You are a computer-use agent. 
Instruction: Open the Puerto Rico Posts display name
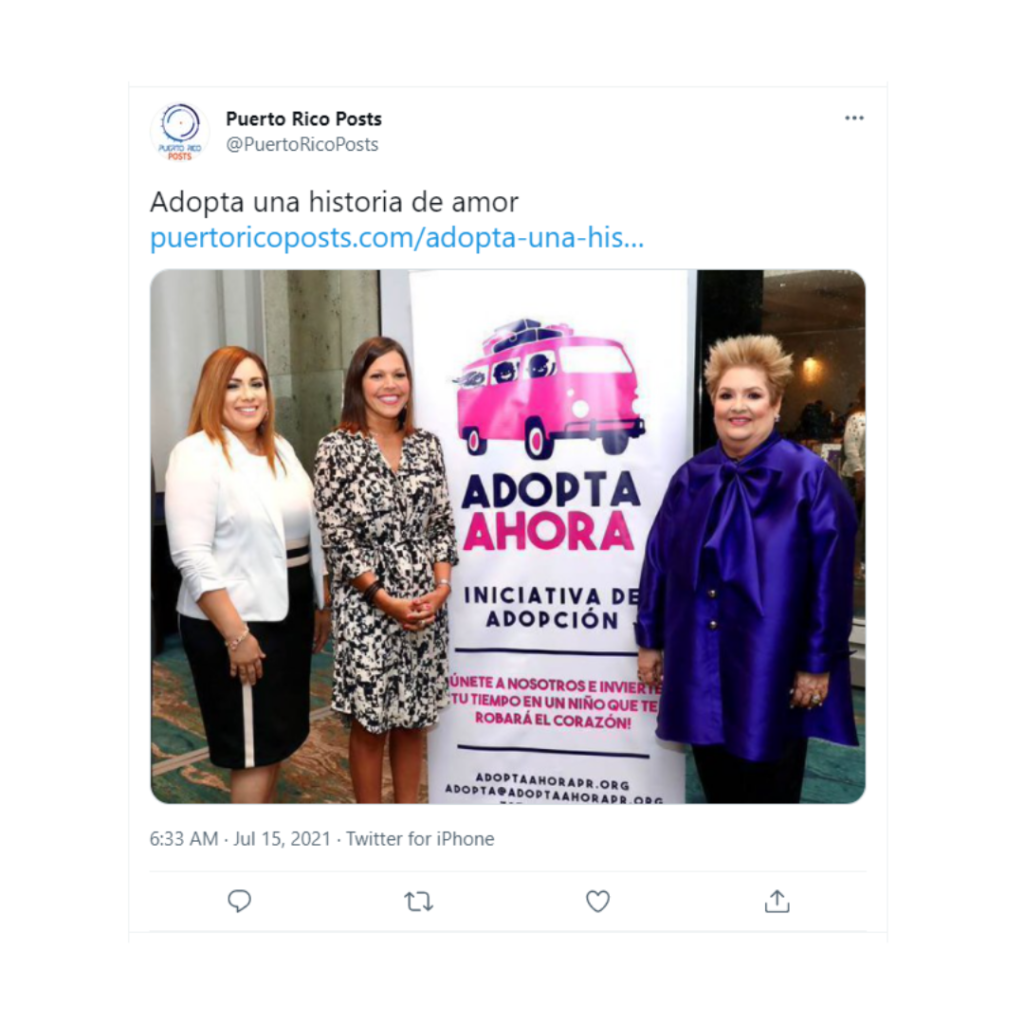[x=304, y=119]
